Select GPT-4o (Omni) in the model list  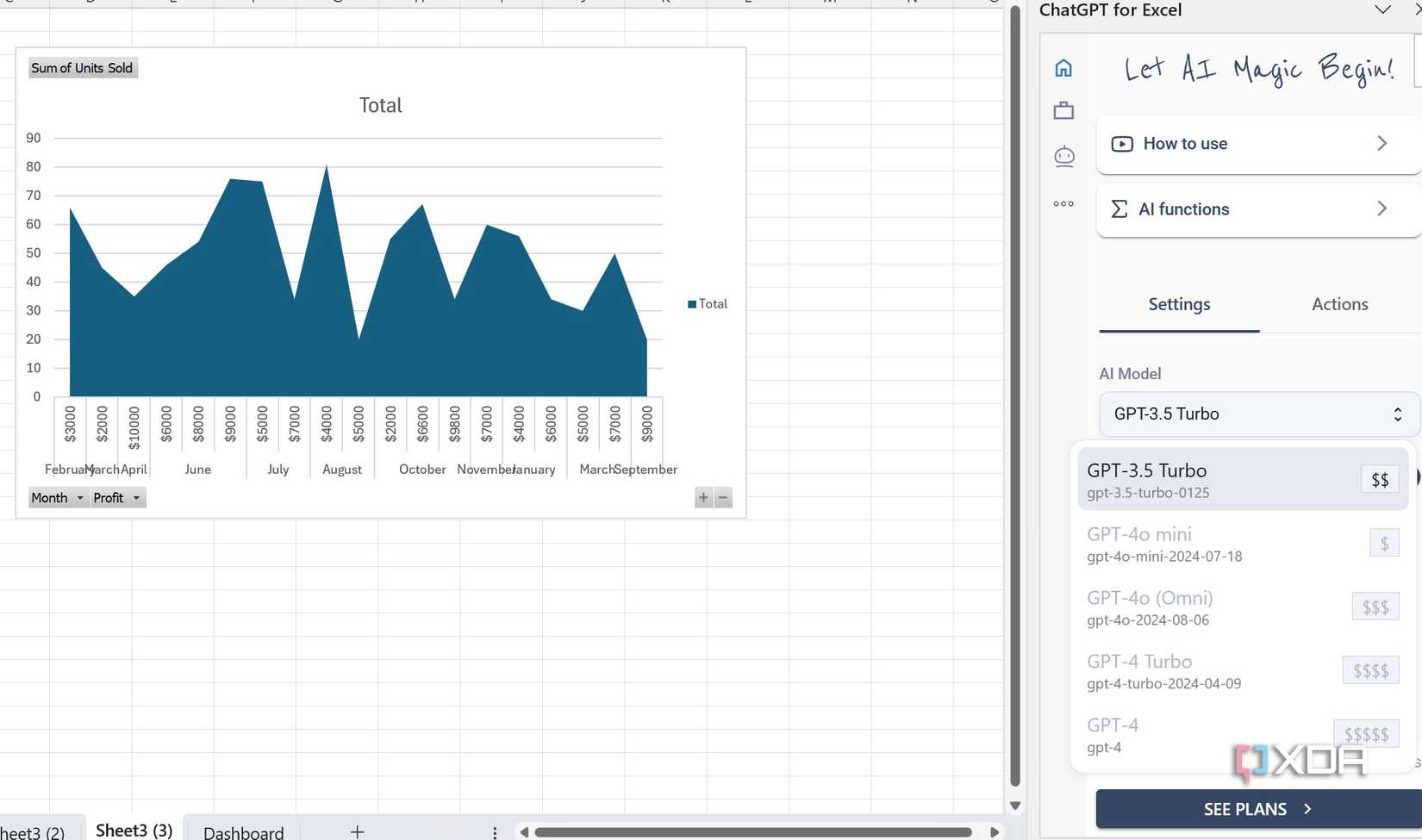point(1242,607)
